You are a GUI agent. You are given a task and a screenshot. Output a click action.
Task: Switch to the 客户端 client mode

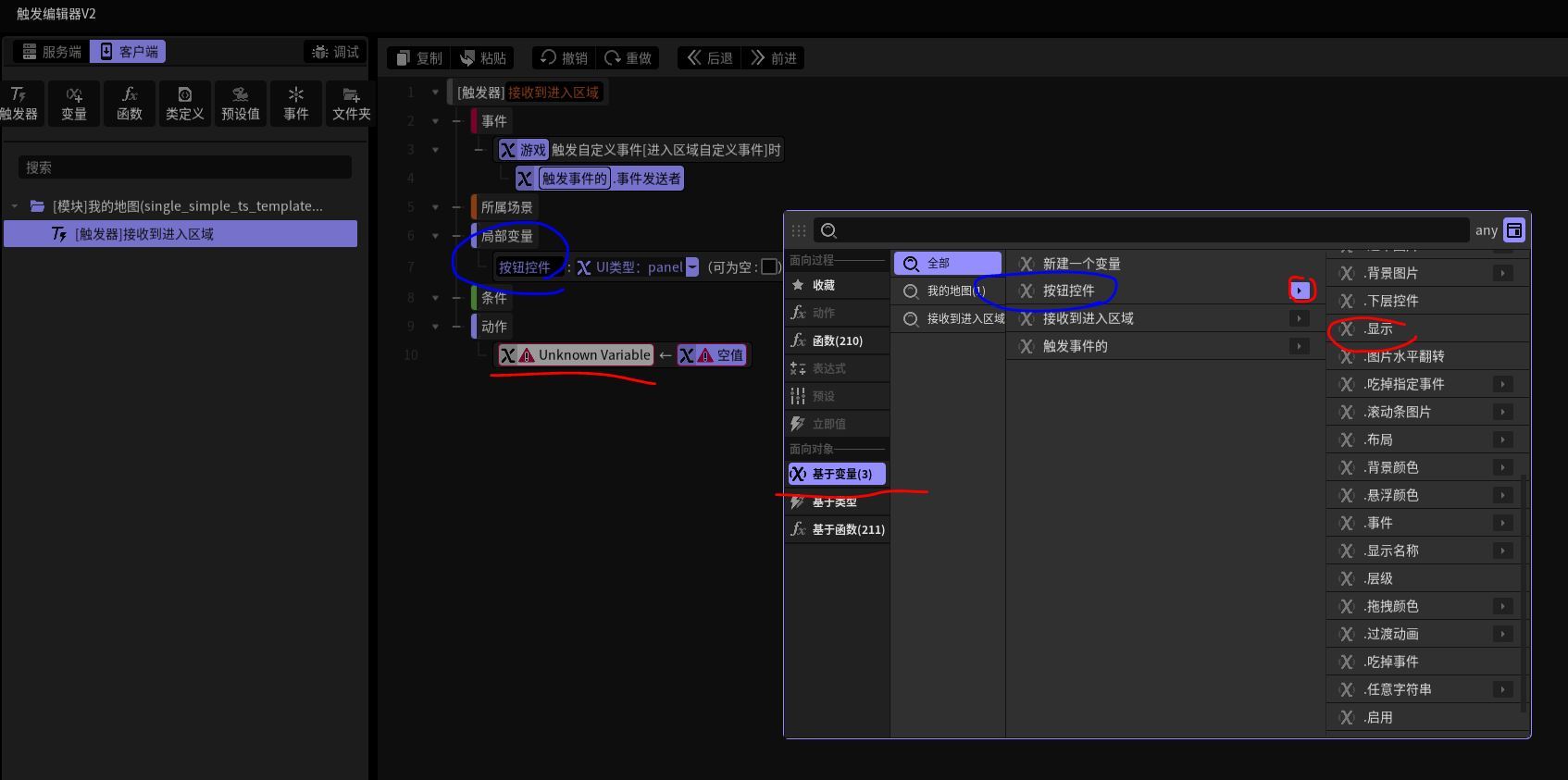coord(129,52)
